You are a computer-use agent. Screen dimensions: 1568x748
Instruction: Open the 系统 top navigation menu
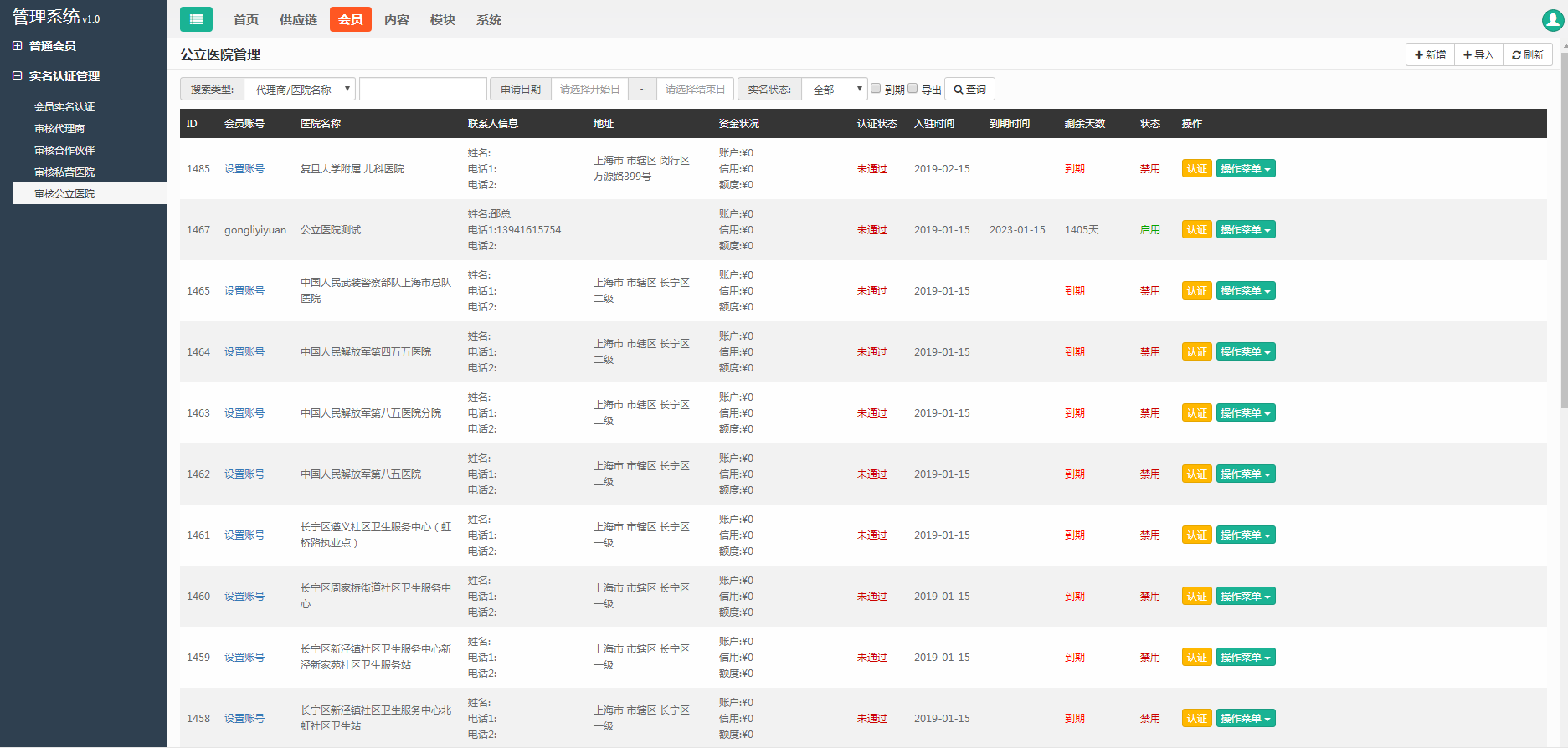click(488, 19)
